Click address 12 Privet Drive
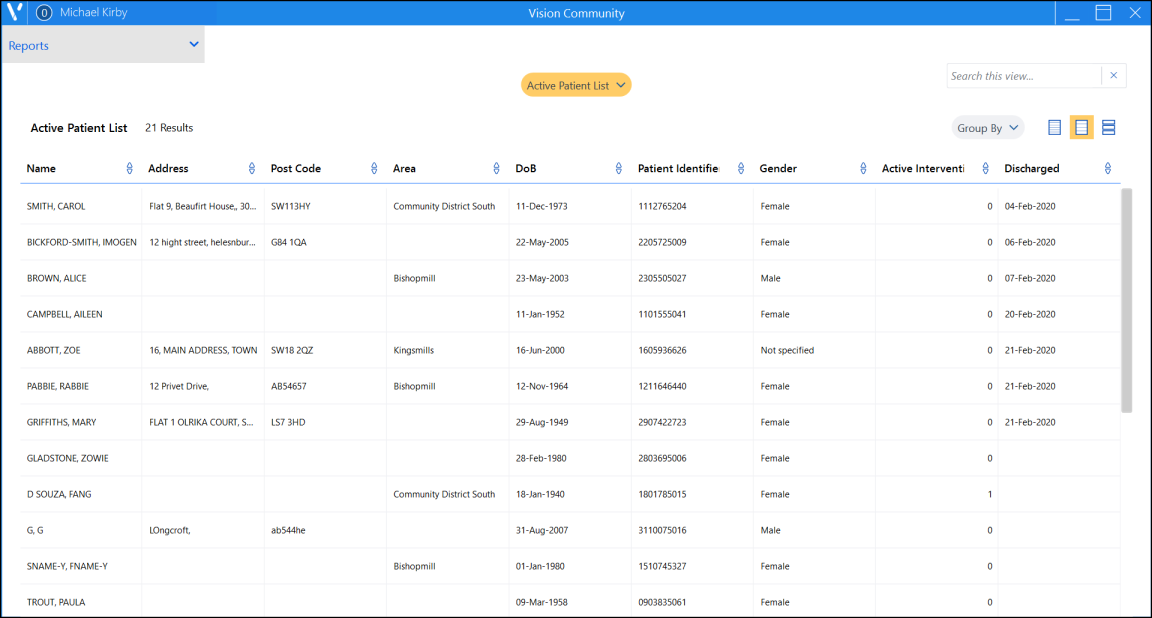The height and width of the screenshot is (618, 1152). coord(179,387)
